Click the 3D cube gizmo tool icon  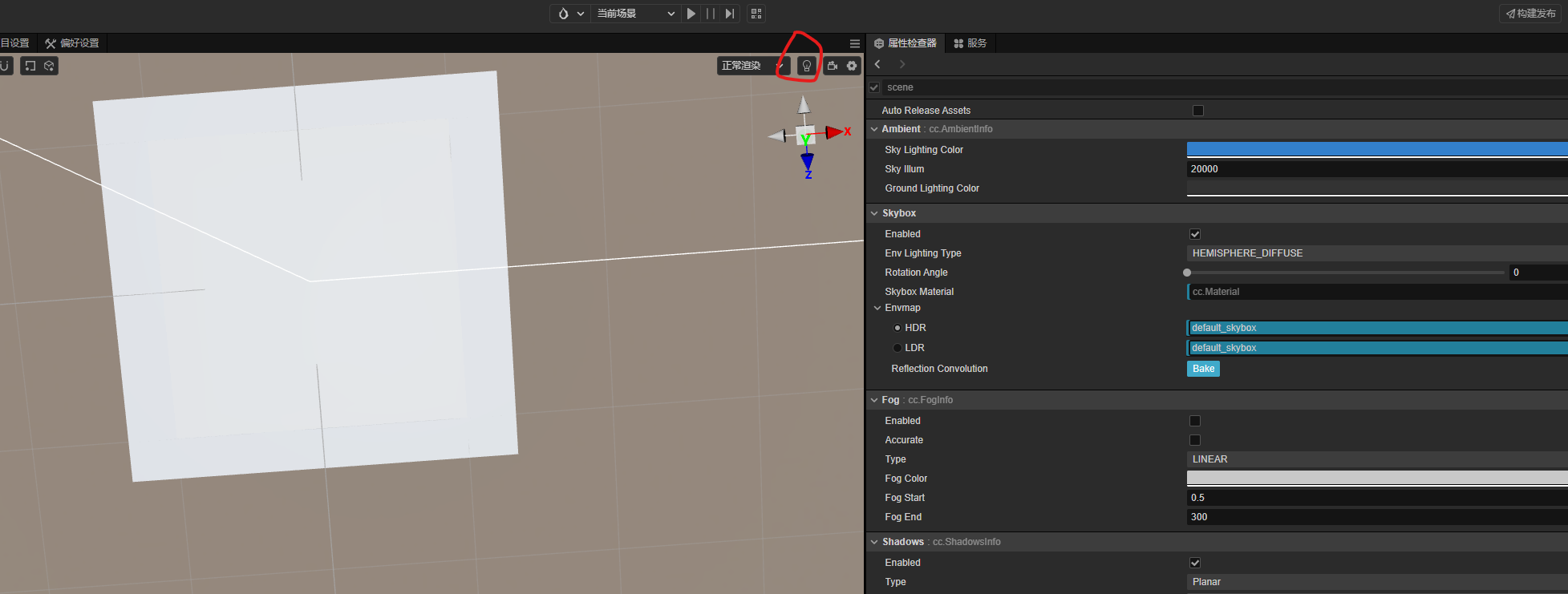click(x=49, y=66)
